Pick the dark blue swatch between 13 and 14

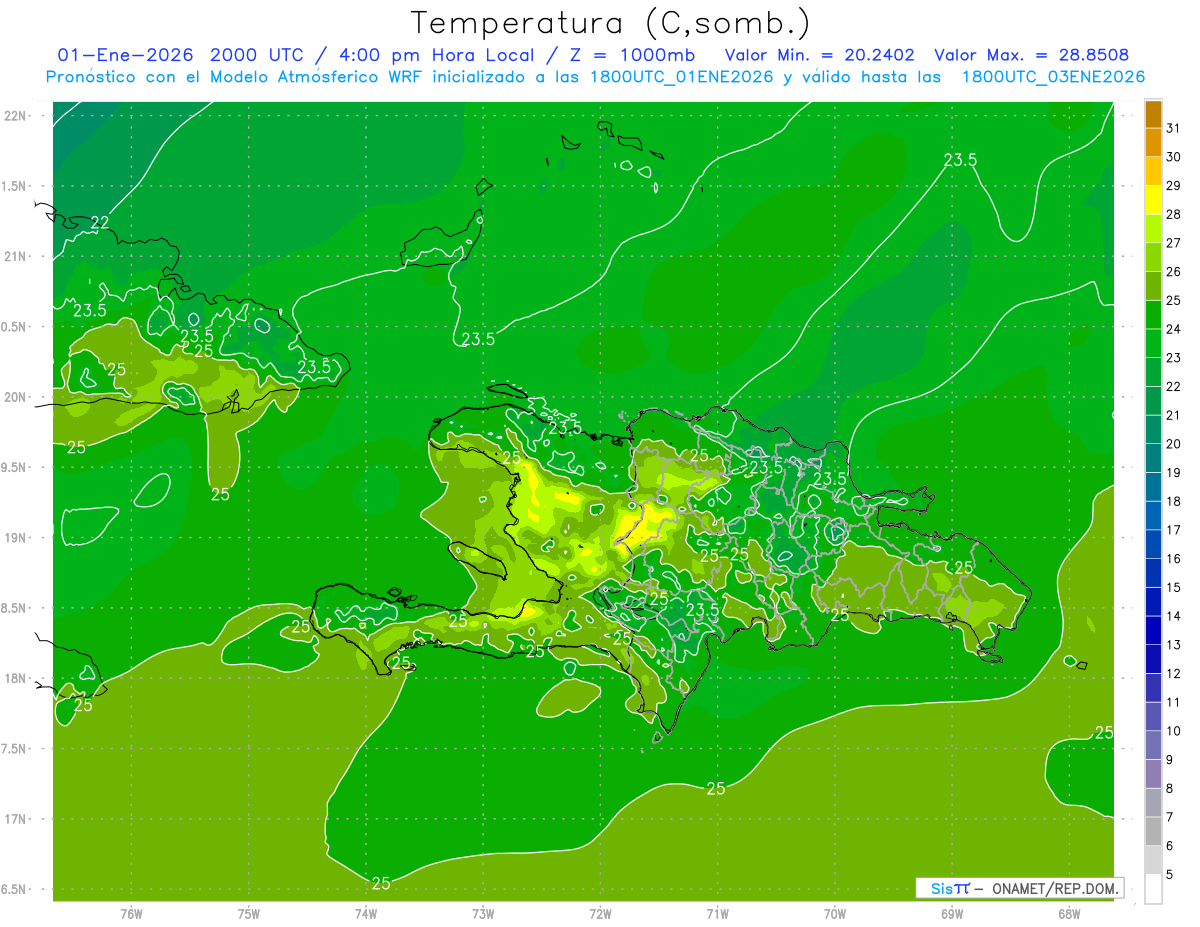[x=1153, y=630]
